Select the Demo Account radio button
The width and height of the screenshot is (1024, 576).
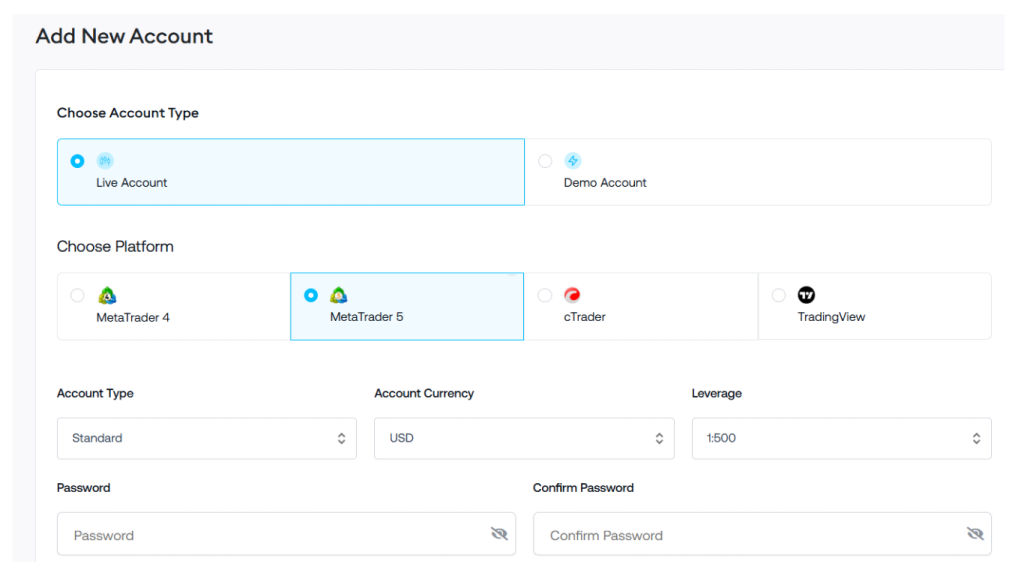[545, 161]
